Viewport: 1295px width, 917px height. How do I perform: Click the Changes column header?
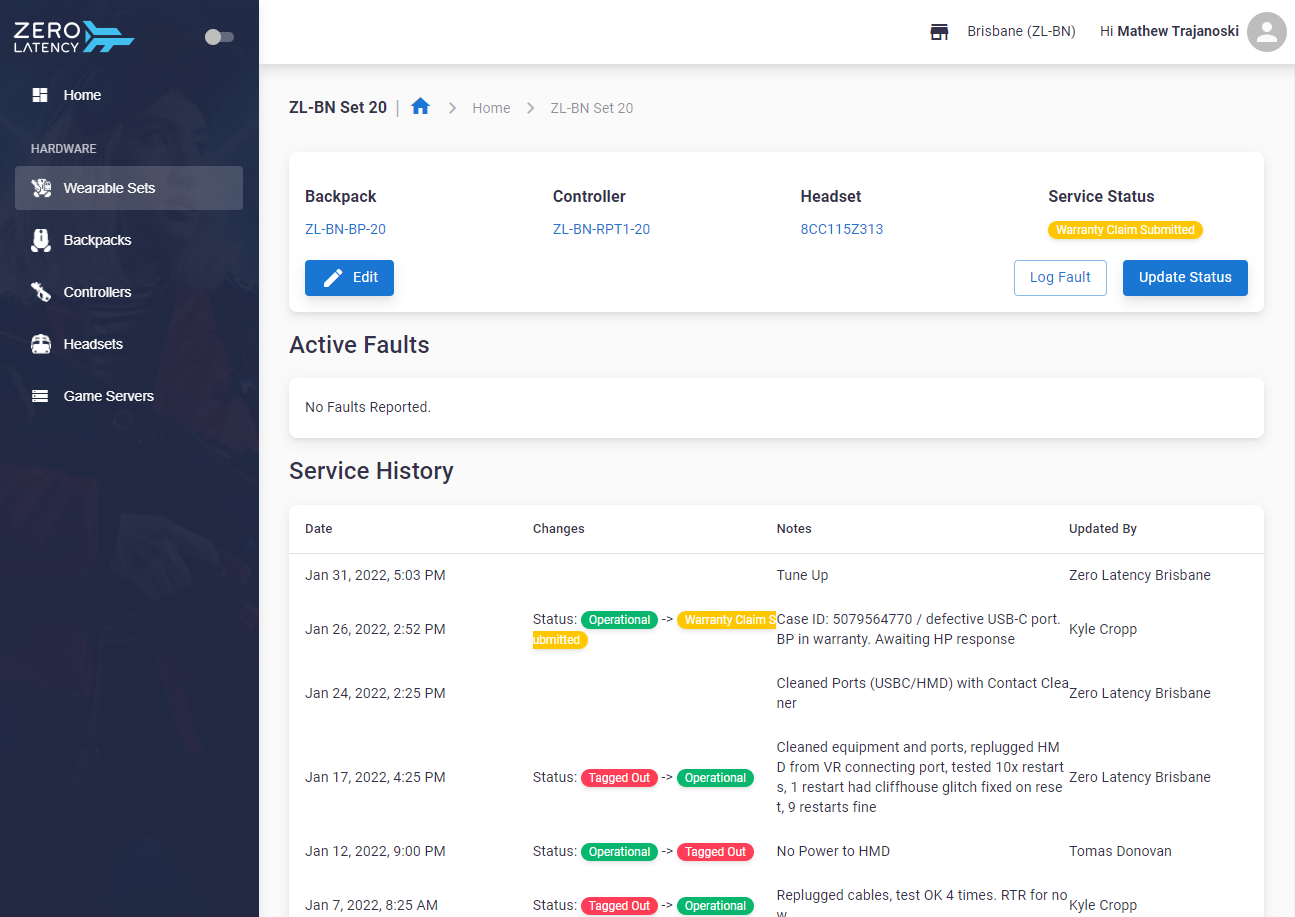559,529
